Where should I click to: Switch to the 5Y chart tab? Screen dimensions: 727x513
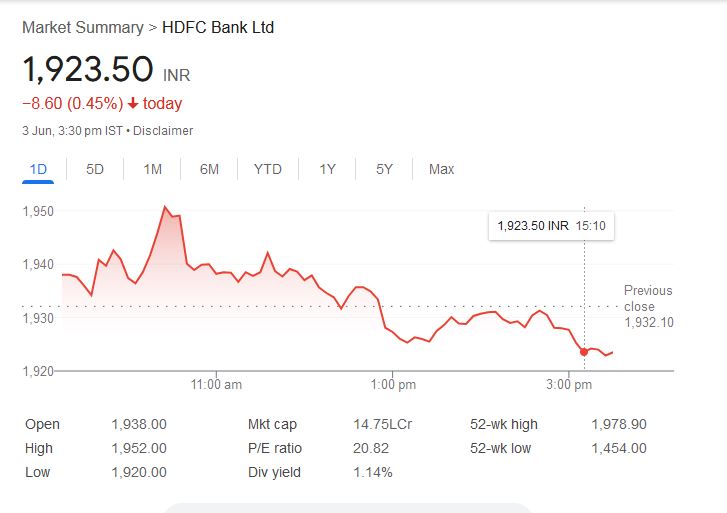384,169
